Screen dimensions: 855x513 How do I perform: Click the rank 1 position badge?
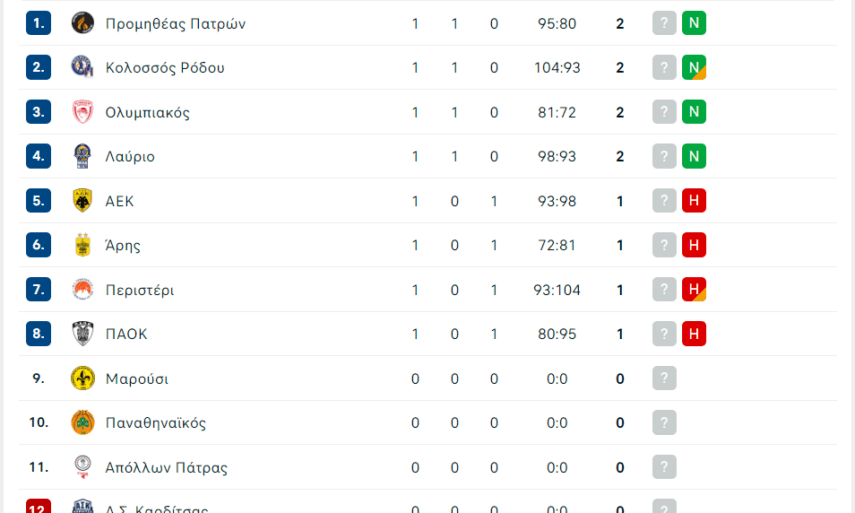[38, 23]
